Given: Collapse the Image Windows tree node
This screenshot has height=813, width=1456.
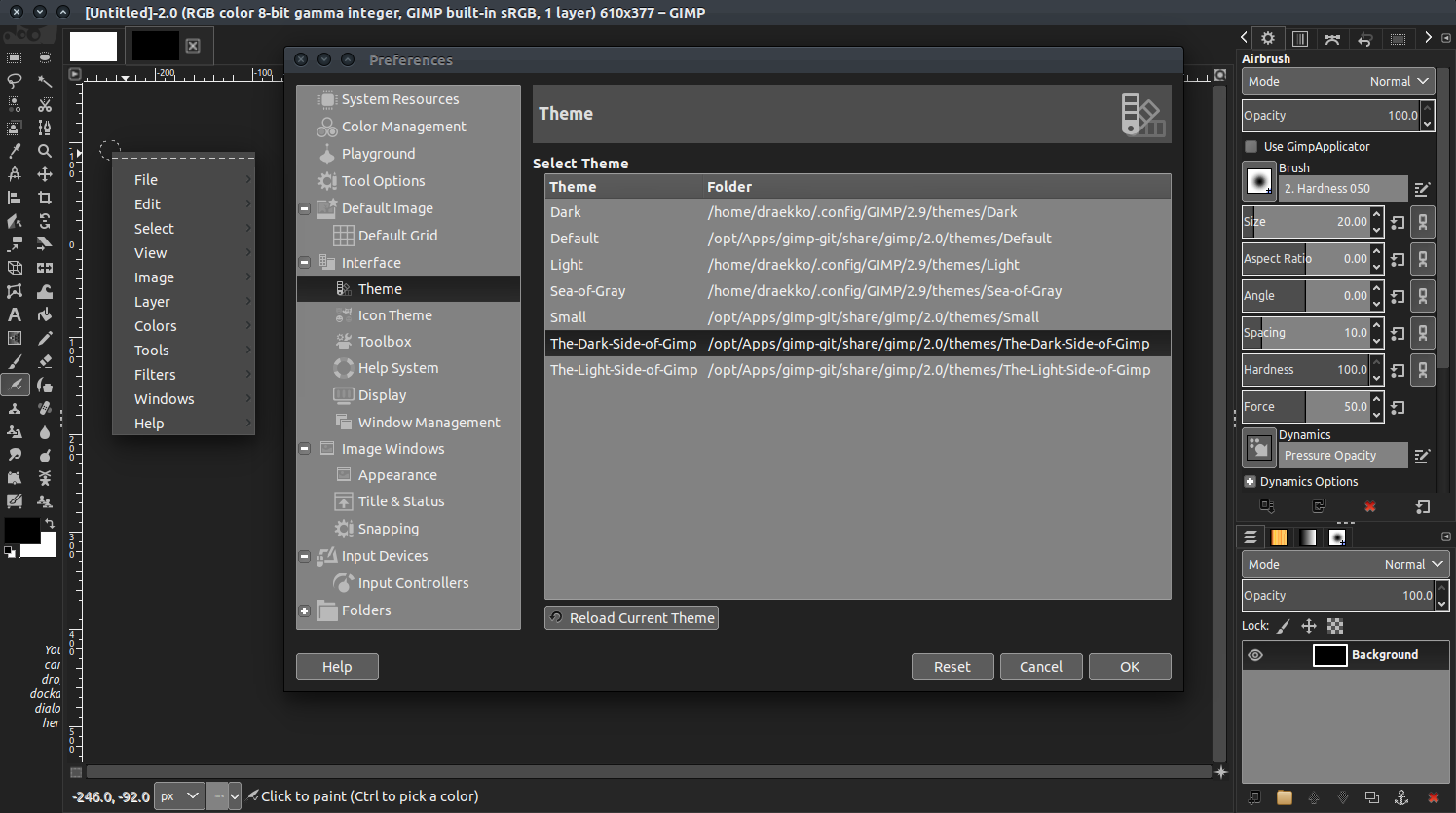Looking at the screenshot, I should point(304,449).
